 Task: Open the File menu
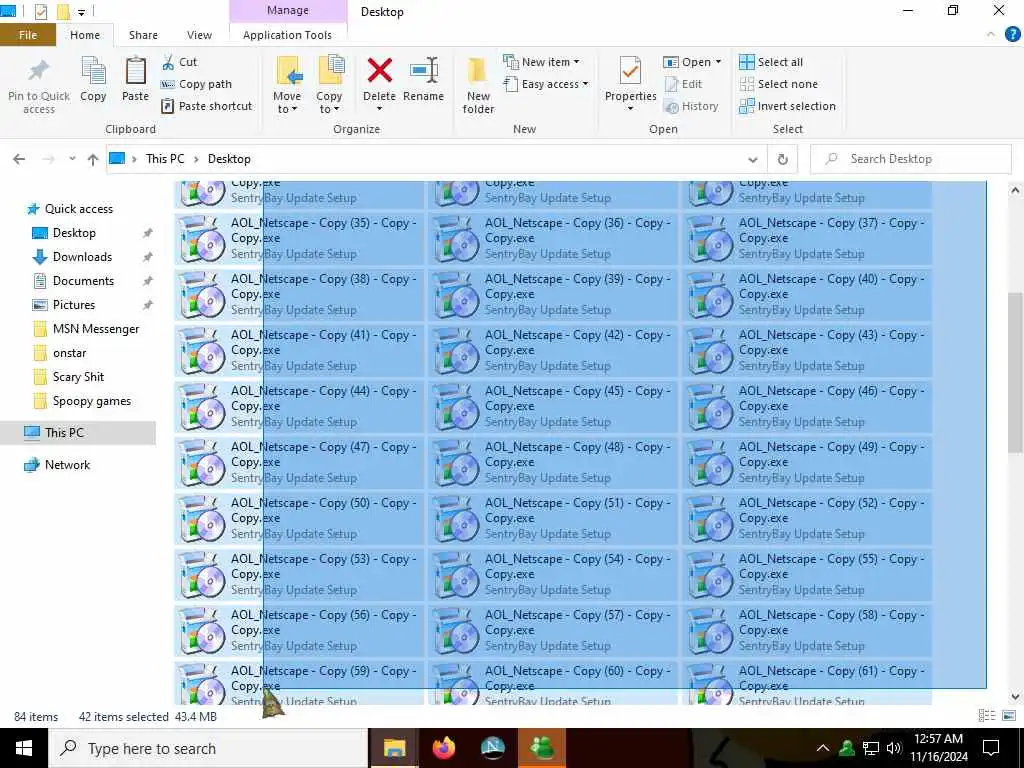[28, 35]
